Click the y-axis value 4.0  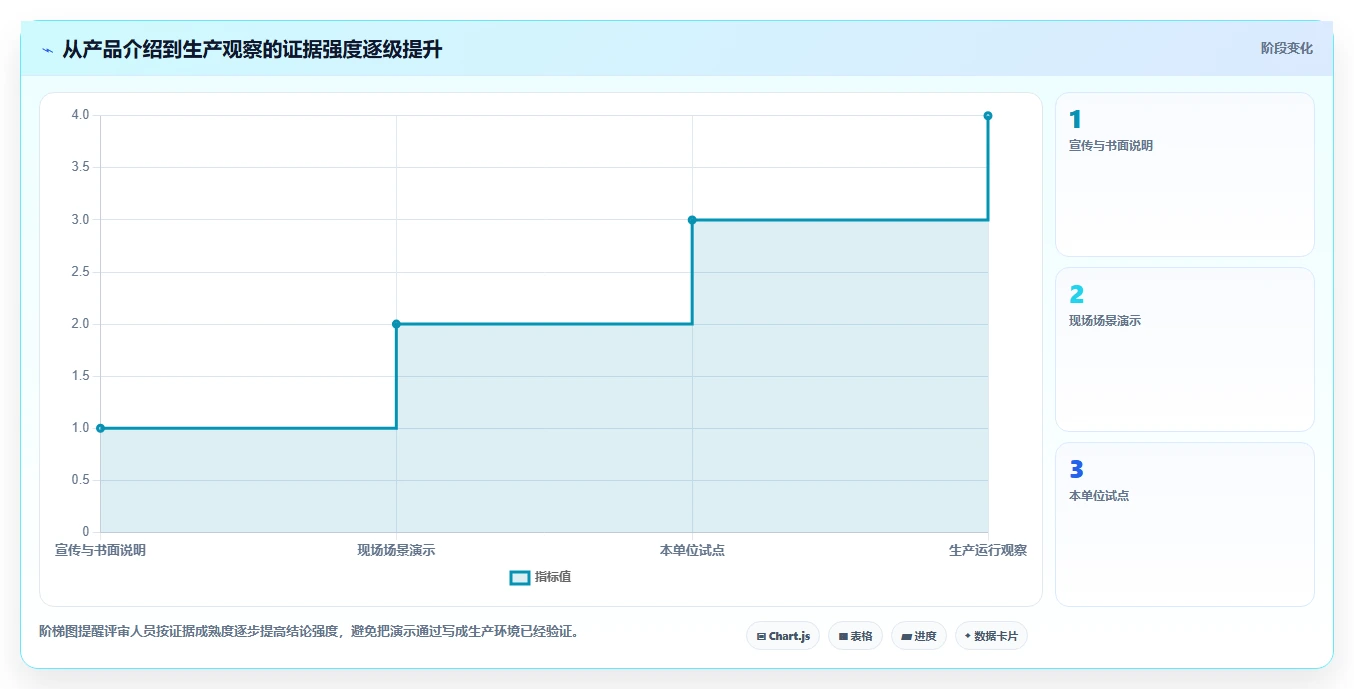80,115
